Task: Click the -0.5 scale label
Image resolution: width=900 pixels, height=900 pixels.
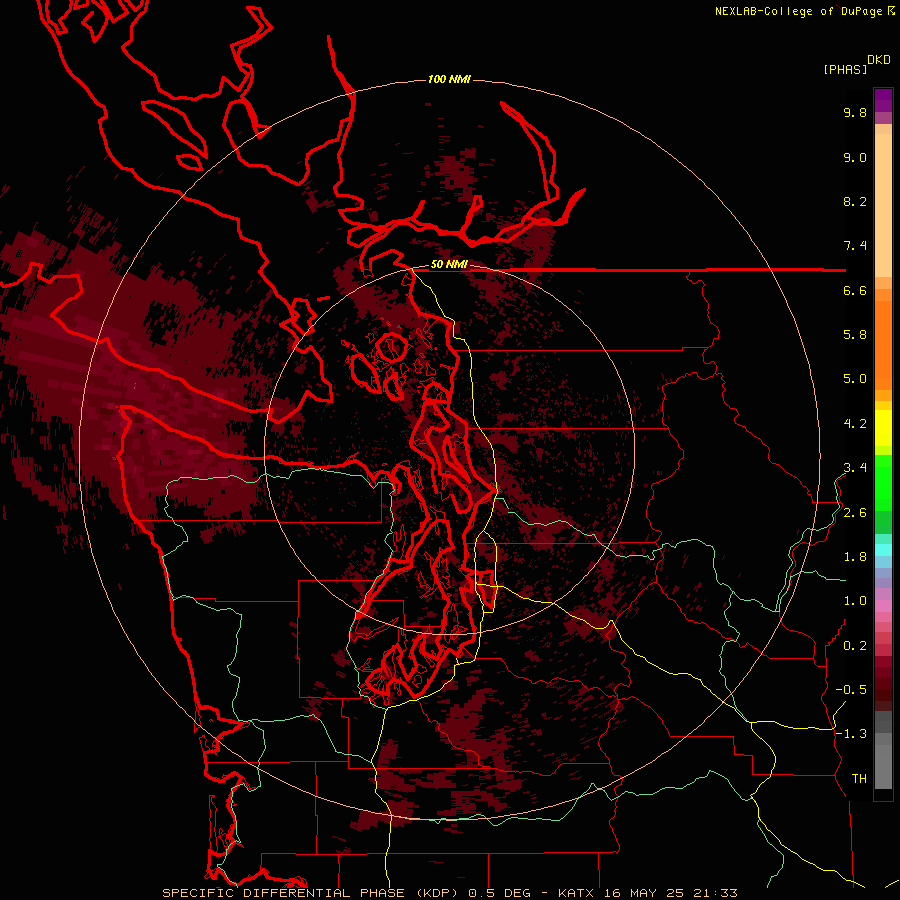Action: 851,690
